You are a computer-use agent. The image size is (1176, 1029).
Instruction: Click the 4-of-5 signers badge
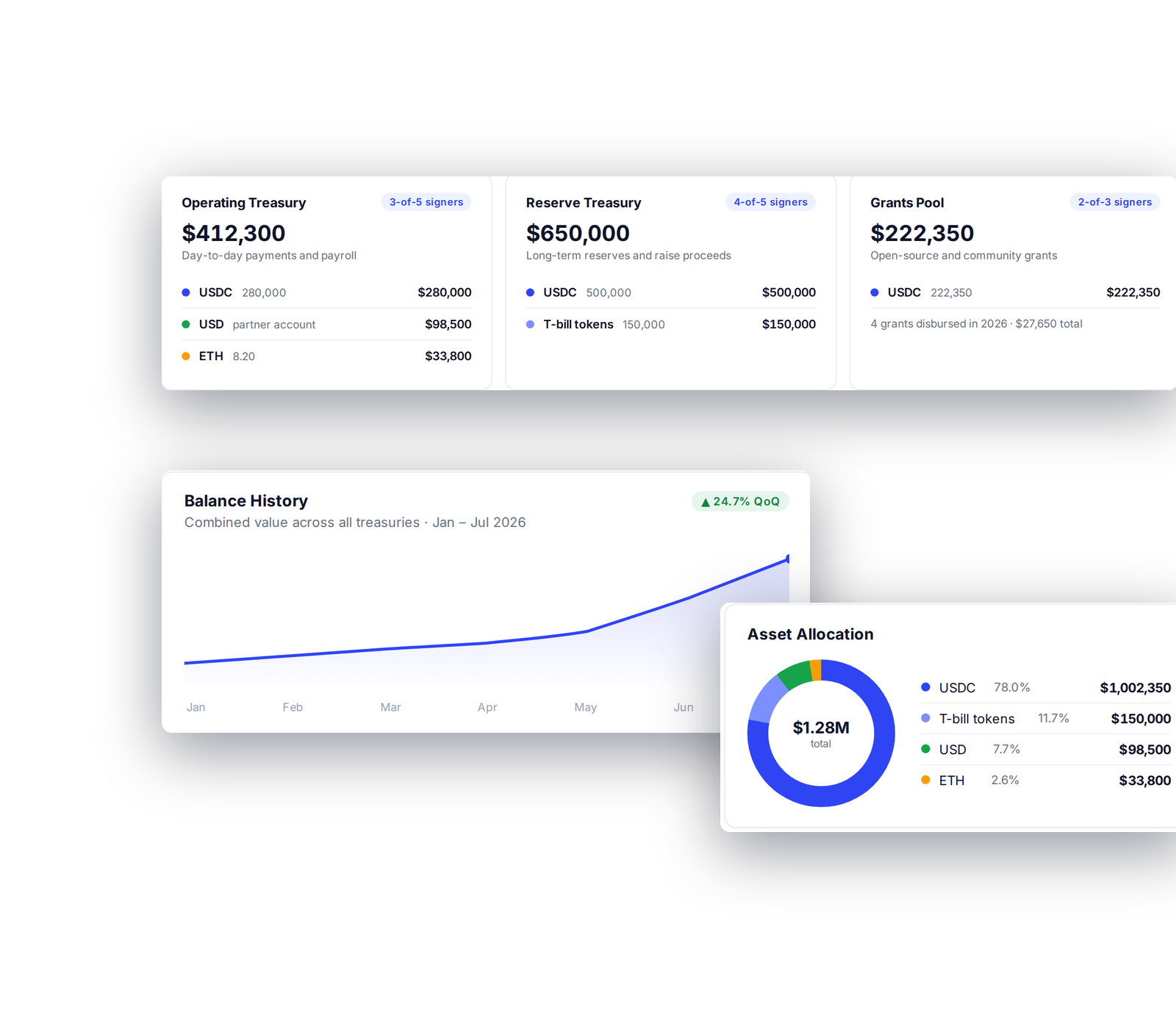[x=770, y=202]
